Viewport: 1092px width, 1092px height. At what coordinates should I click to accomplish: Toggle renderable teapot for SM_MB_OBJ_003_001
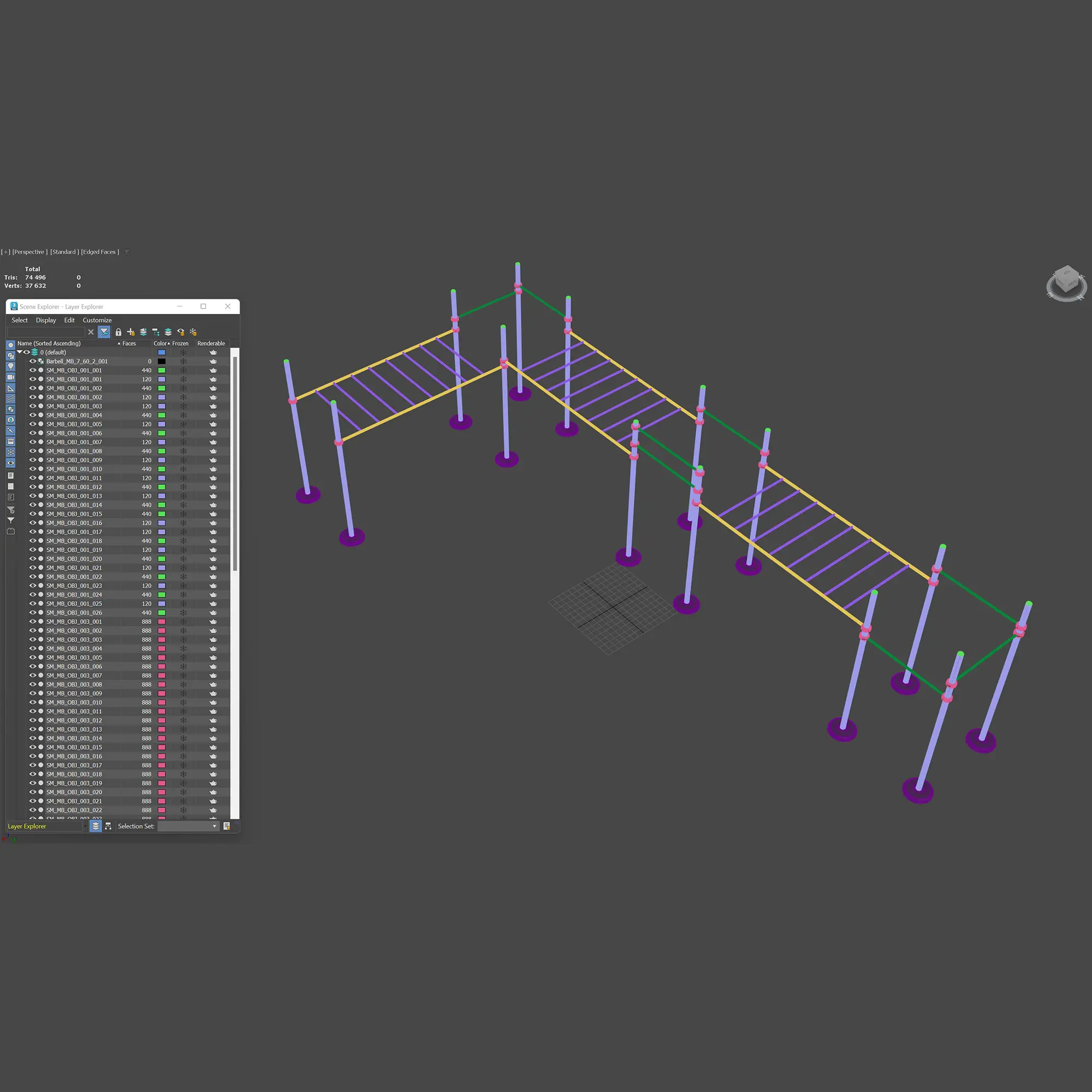213,622
